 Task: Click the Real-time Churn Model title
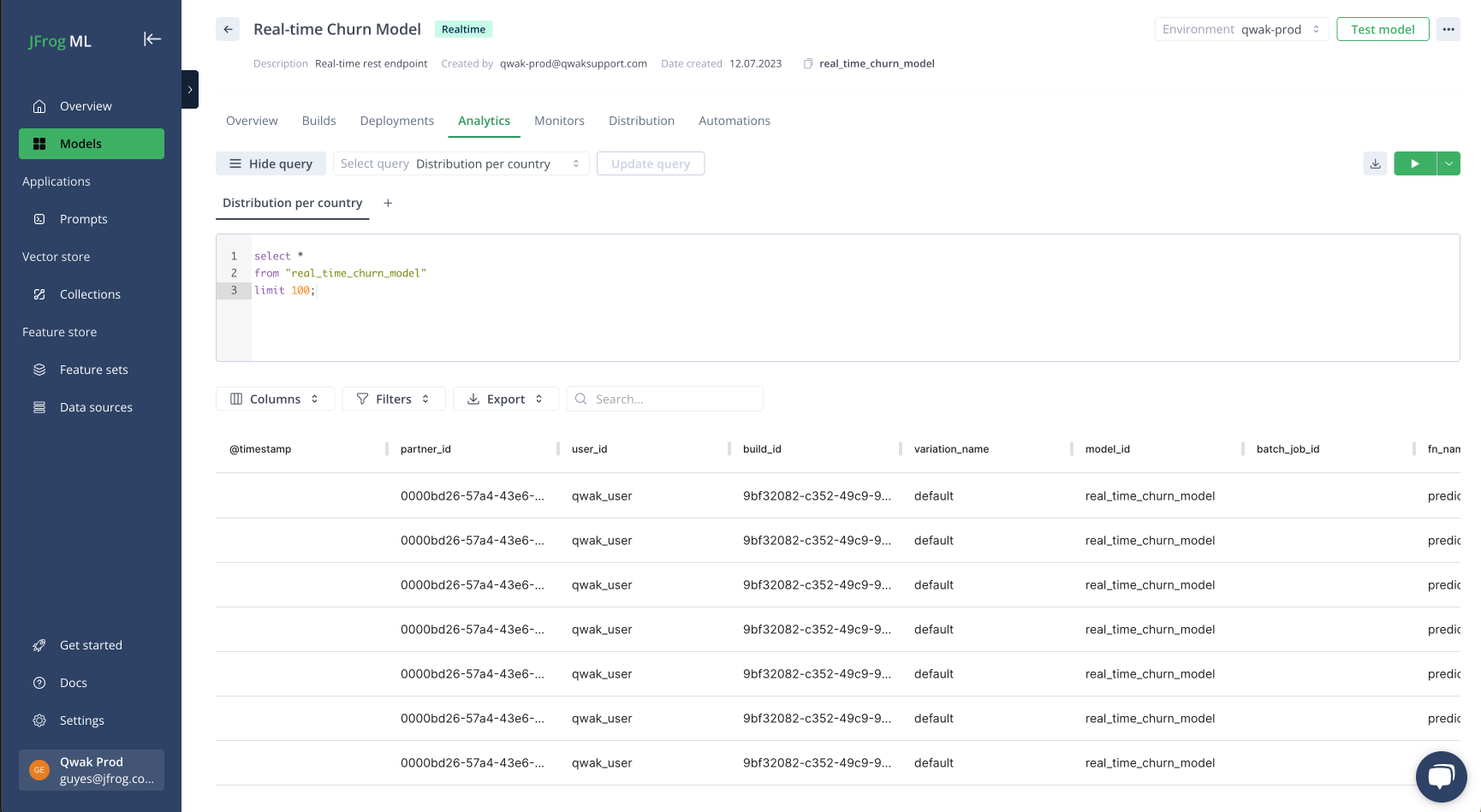click(337, 29)
